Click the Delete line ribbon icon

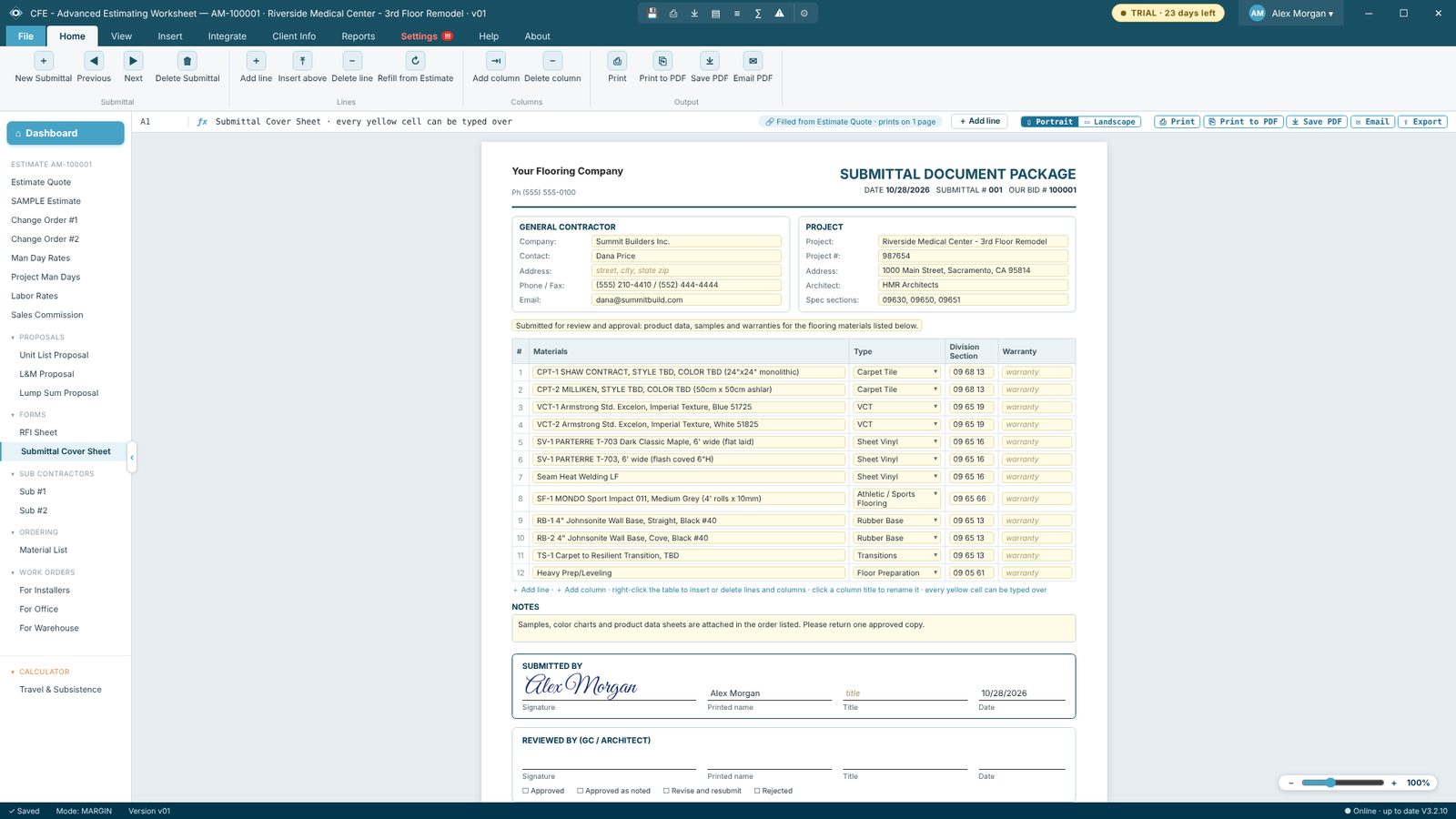click(x=352, y=61)
